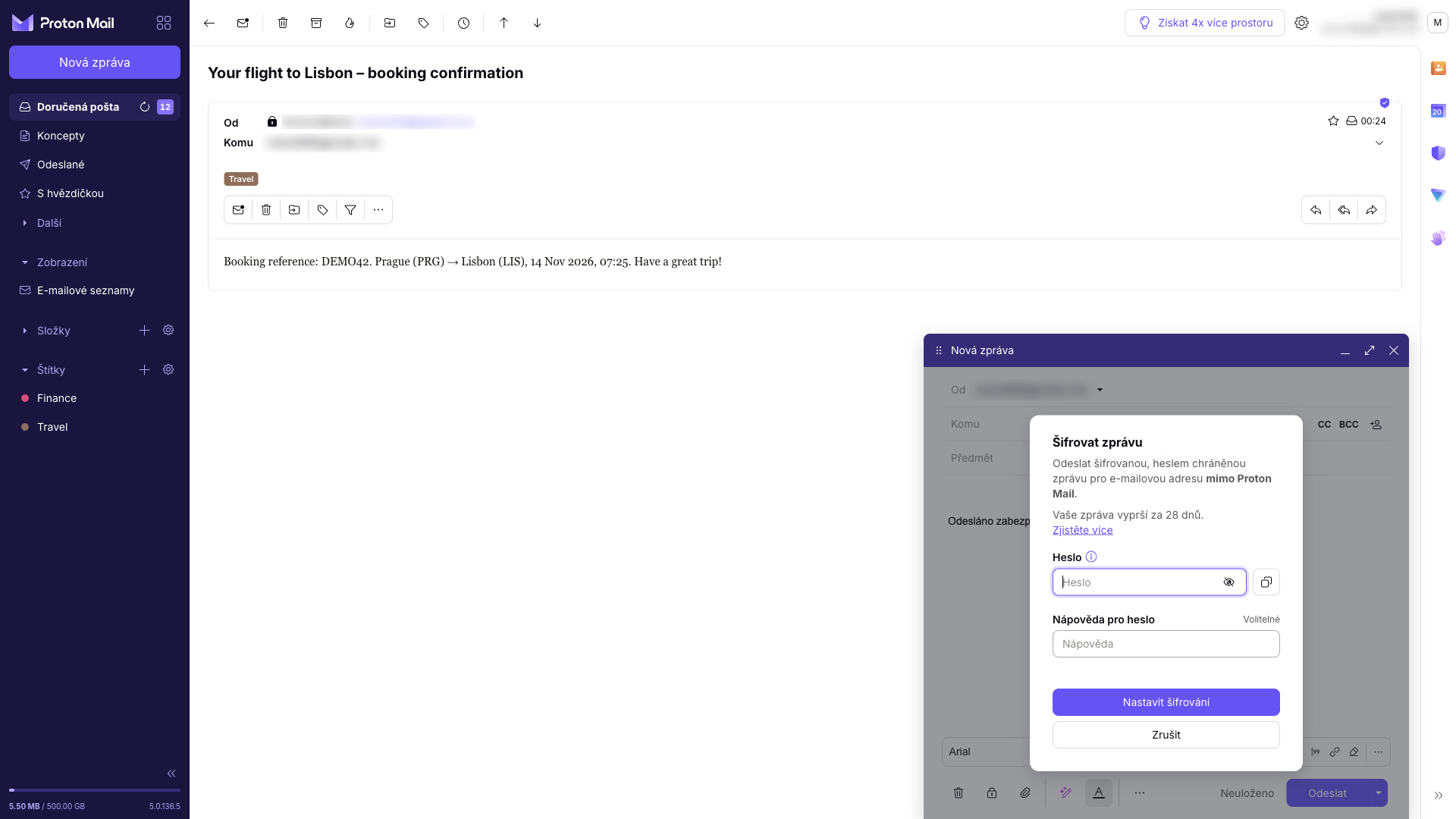Go back with the left arrow icon
This screenshot has height=819, width=1456.
click(x=209, y=23)
